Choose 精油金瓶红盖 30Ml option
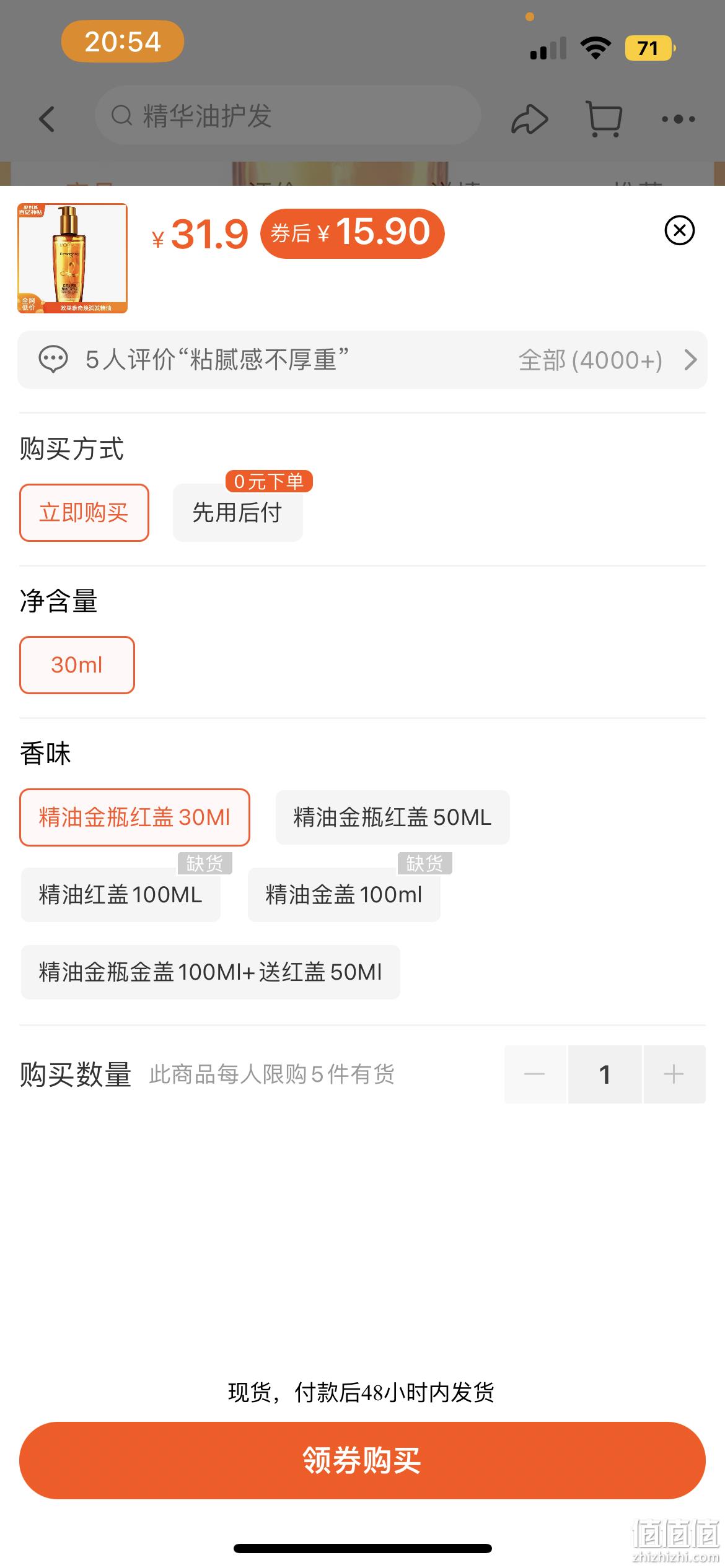 pos(134,817)
